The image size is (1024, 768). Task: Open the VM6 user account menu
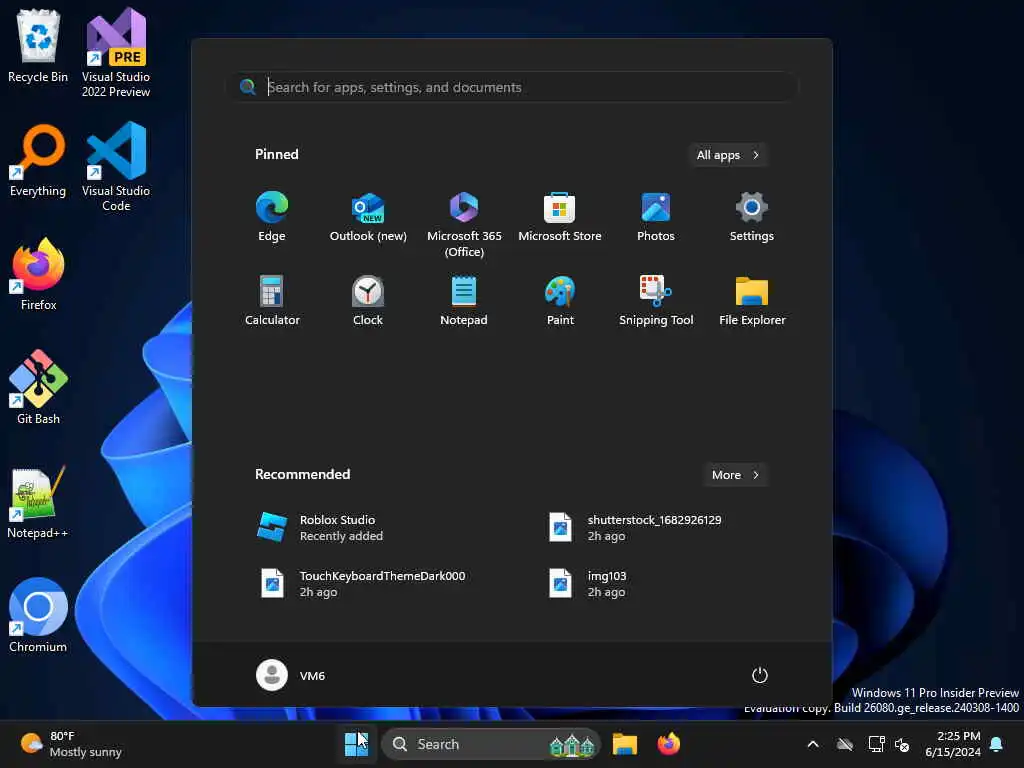tap(291, 675)
